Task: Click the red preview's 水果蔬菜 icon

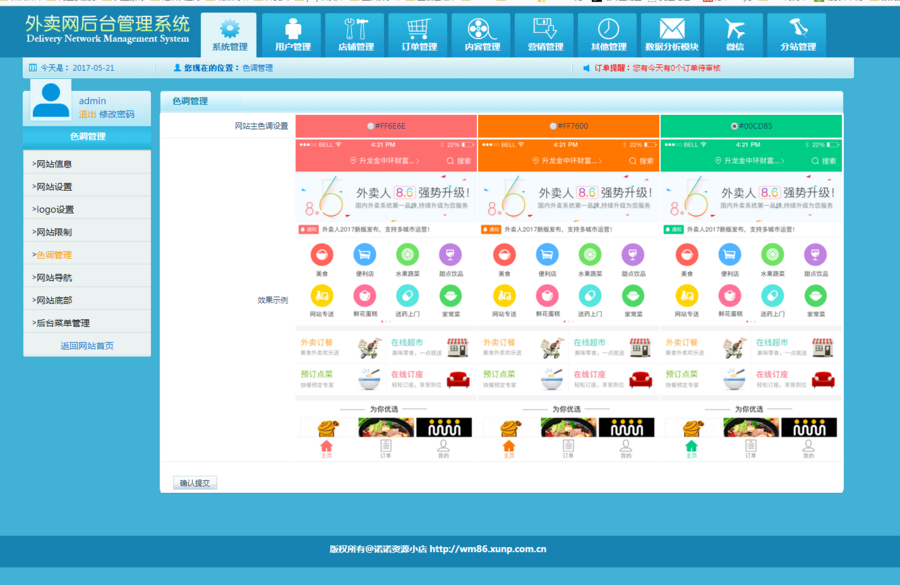Action: pos(408,254)
